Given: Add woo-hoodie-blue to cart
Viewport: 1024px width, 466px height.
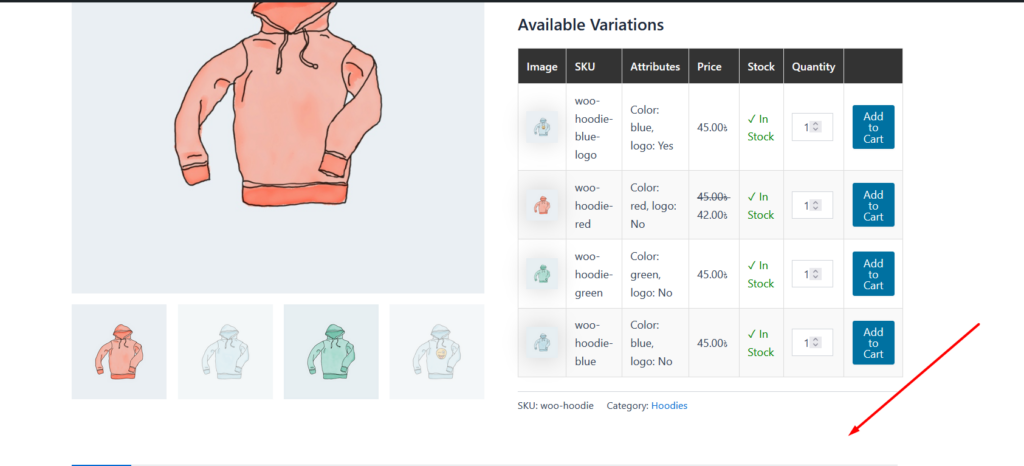Looking at the screenshot, I should point(873,343).
